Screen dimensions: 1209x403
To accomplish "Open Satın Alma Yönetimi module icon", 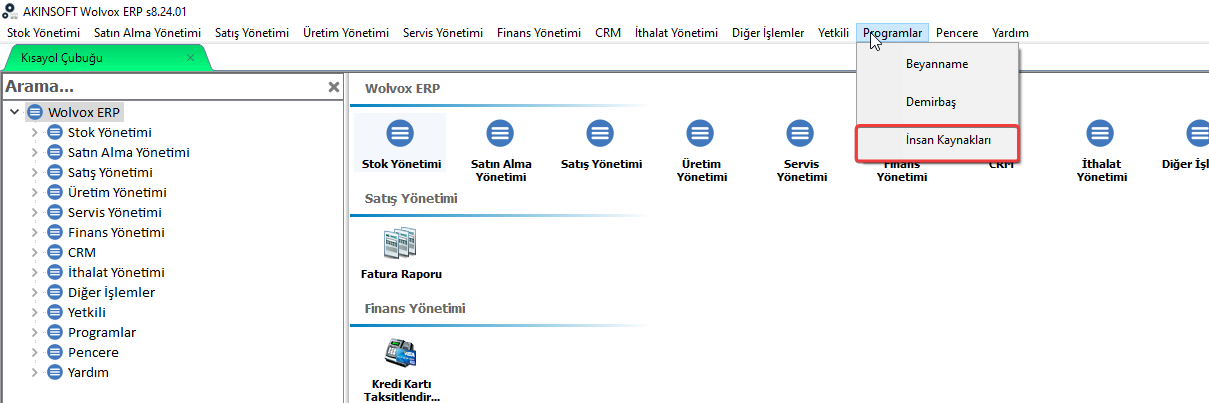I will coord(500,132).
